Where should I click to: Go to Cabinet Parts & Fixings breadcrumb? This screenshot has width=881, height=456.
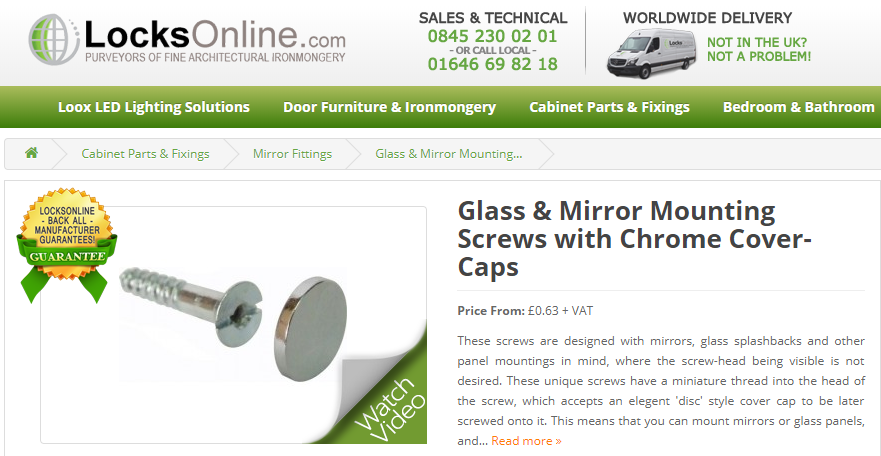[146, 153]
